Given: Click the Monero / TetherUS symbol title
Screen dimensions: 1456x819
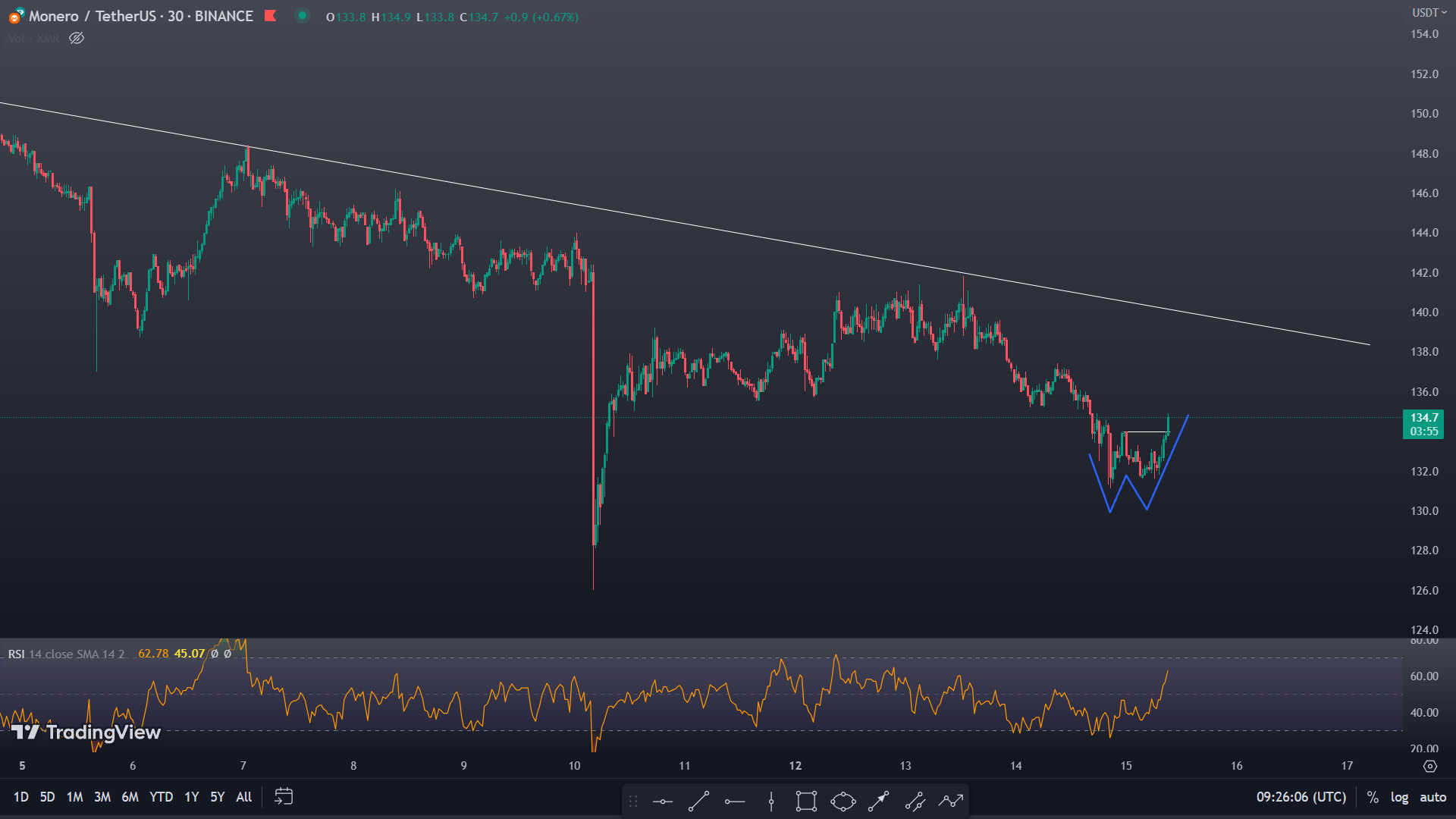Looking at the screenshot, I should tap(141, 16).
